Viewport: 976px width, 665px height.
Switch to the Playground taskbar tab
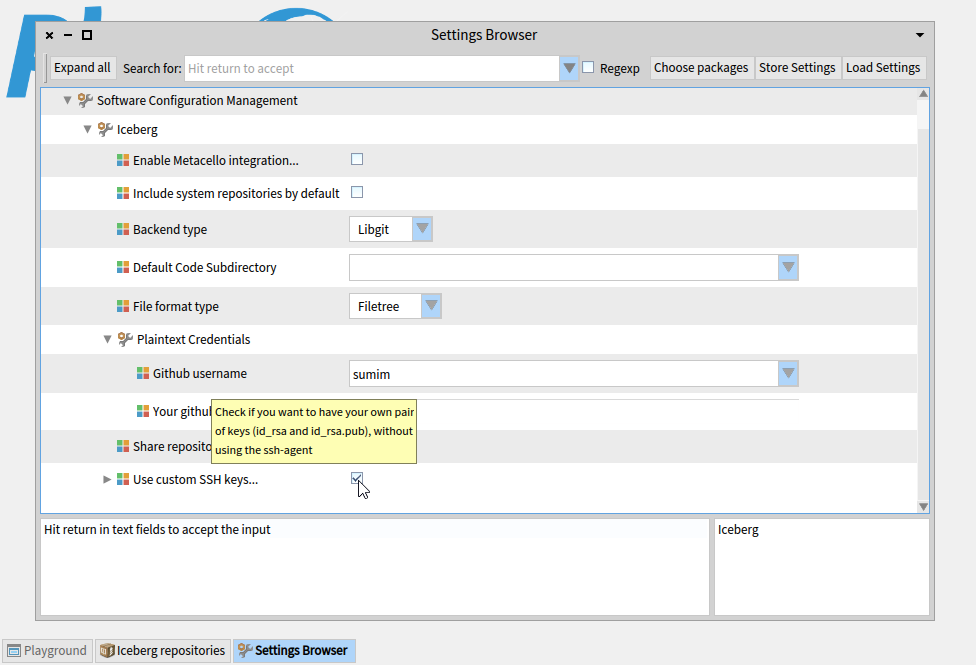[x=47, y=651]
